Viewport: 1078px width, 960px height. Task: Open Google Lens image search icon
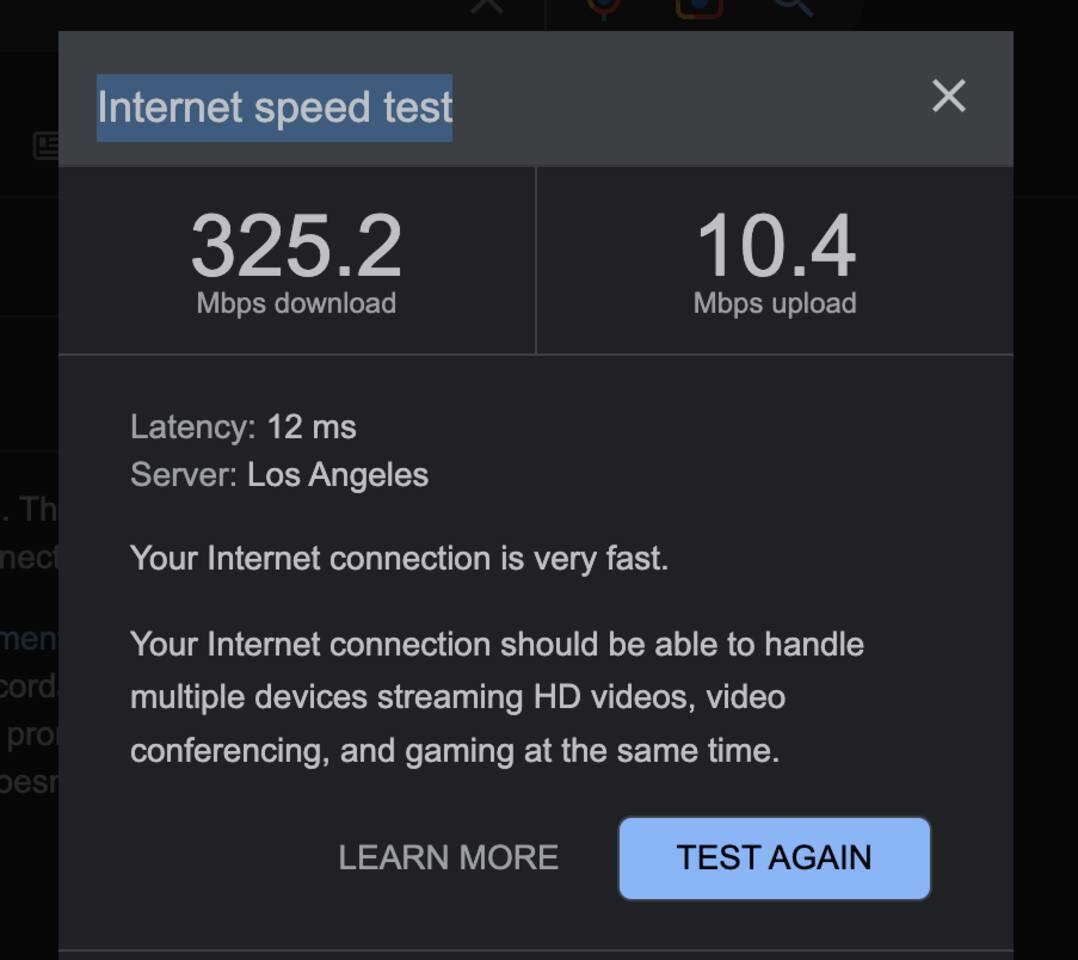pos(698,6)
